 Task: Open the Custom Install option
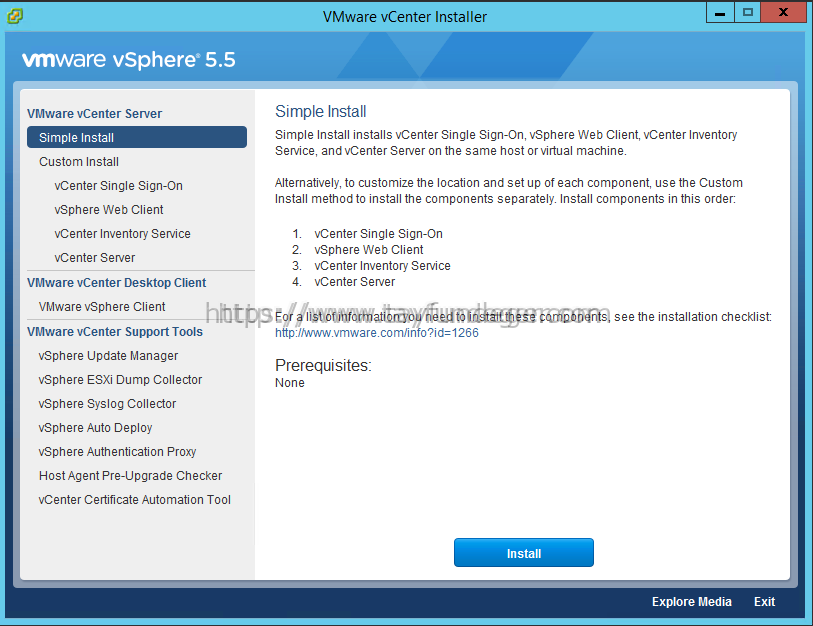point(79,162)
